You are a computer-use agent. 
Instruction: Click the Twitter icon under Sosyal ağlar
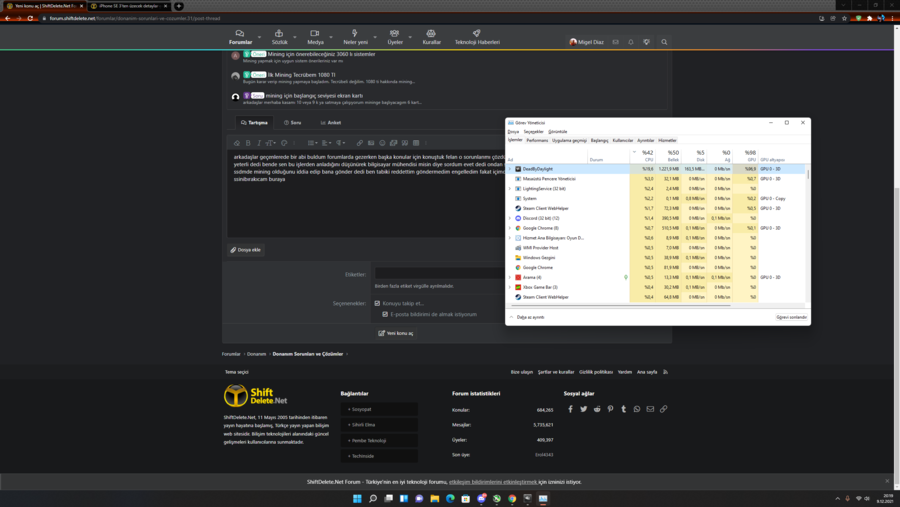pyautogui.click(x=584, y=409)
